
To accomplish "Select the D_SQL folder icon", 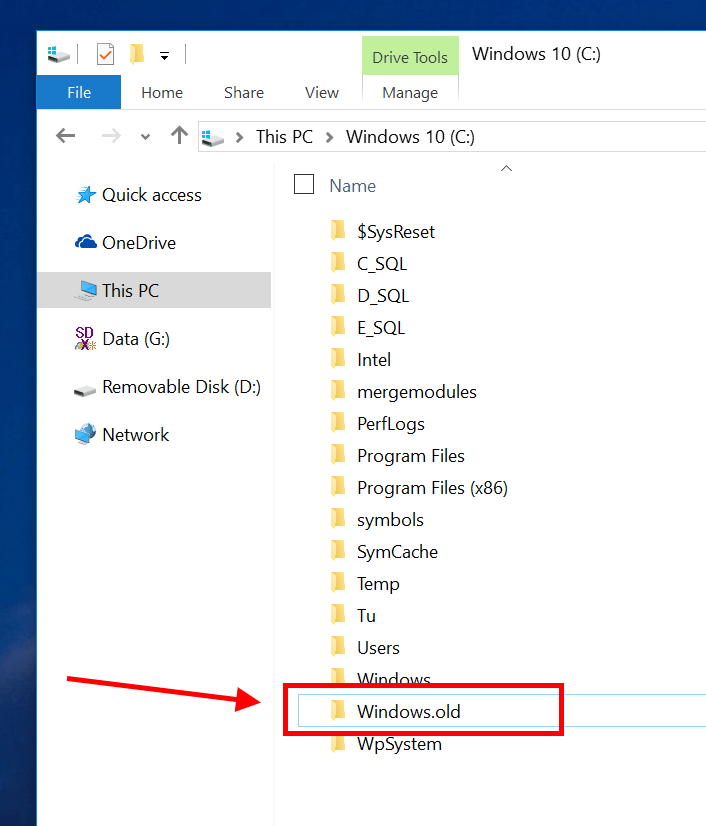I will pyautogui.click(x=338, y=294).
